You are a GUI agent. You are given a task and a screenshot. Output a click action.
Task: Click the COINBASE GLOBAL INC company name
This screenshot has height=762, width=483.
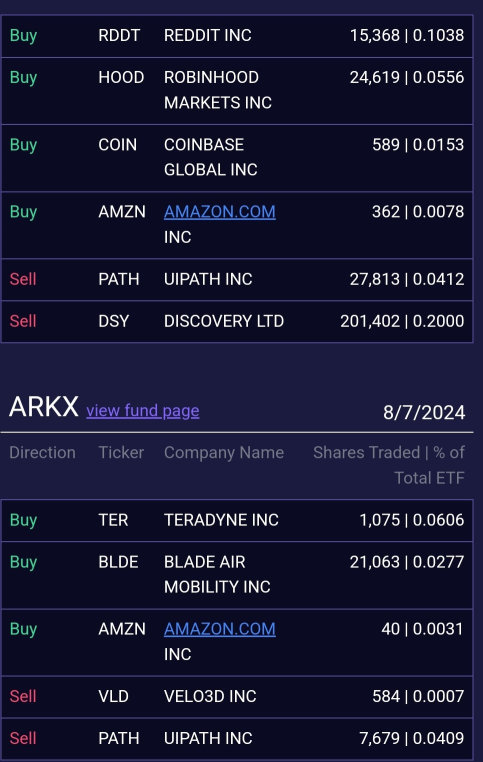(x=211, y=157)
